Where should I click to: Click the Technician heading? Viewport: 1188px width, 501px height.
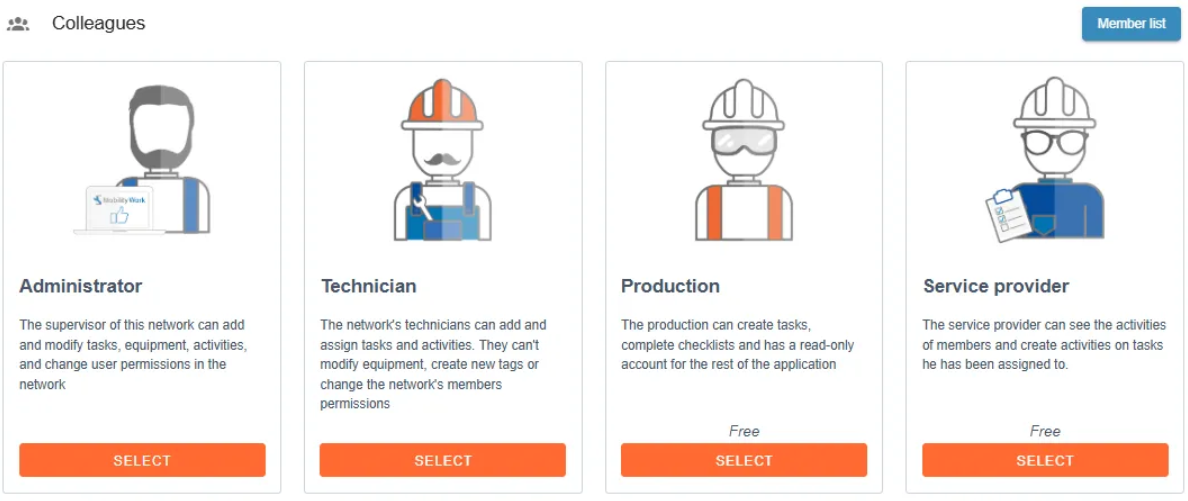(368, 287)
